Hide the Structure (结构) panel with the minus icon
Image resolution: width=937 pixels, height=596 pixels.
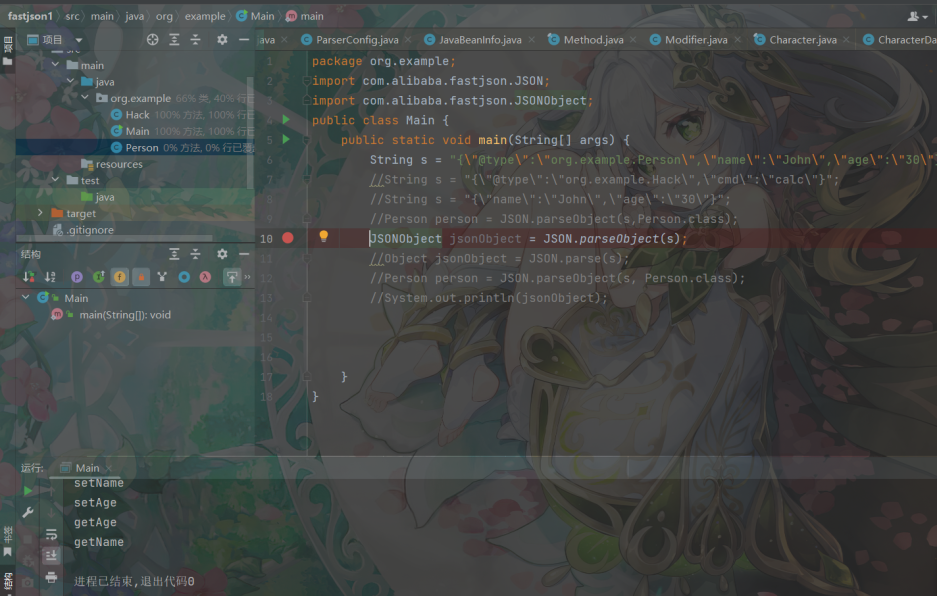(x=244, y=254)
